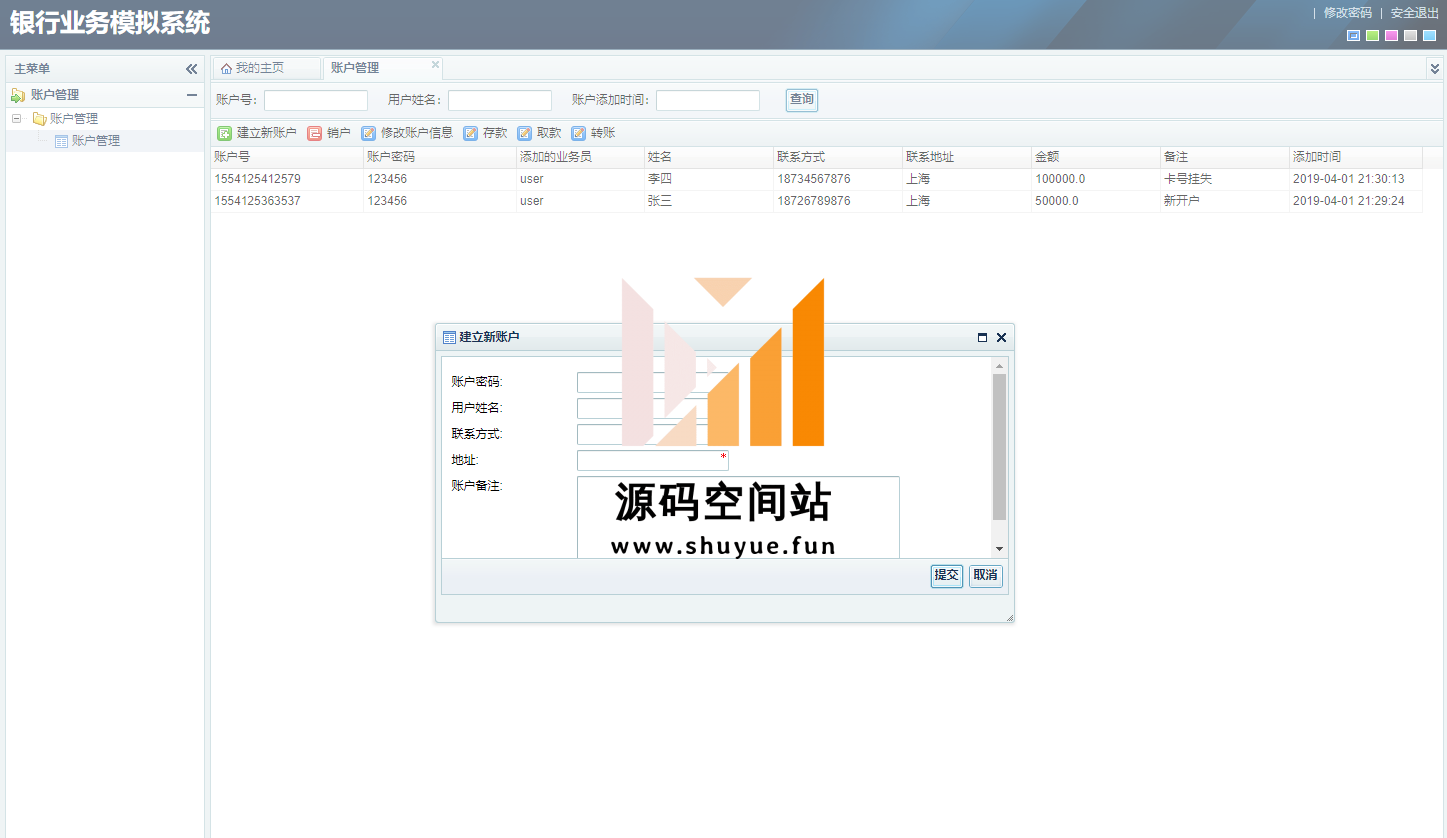Click the 金额 column header

click(1096, 157)
